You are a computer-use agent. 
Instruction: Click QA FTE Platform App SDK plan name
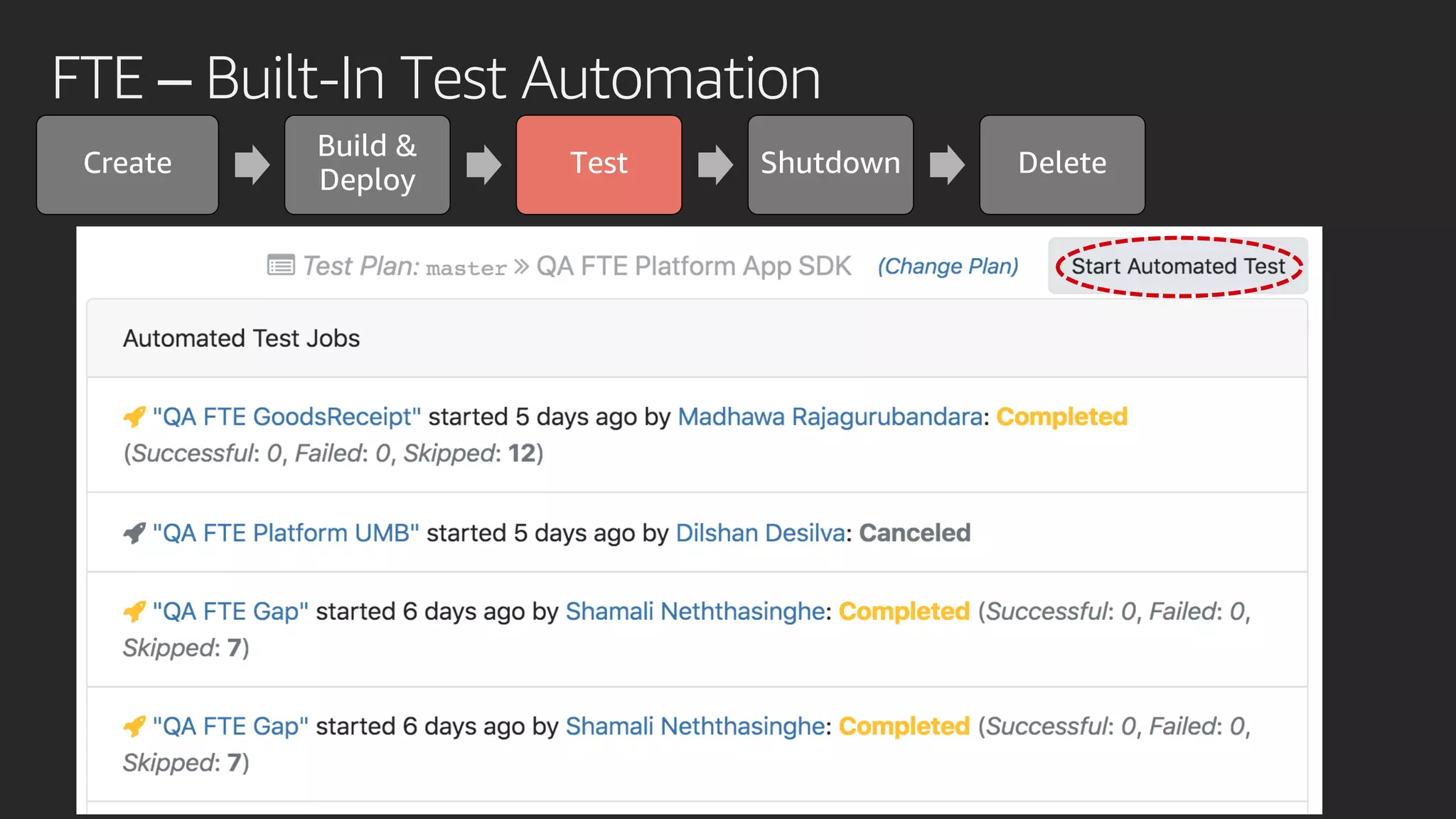point(694,266)
